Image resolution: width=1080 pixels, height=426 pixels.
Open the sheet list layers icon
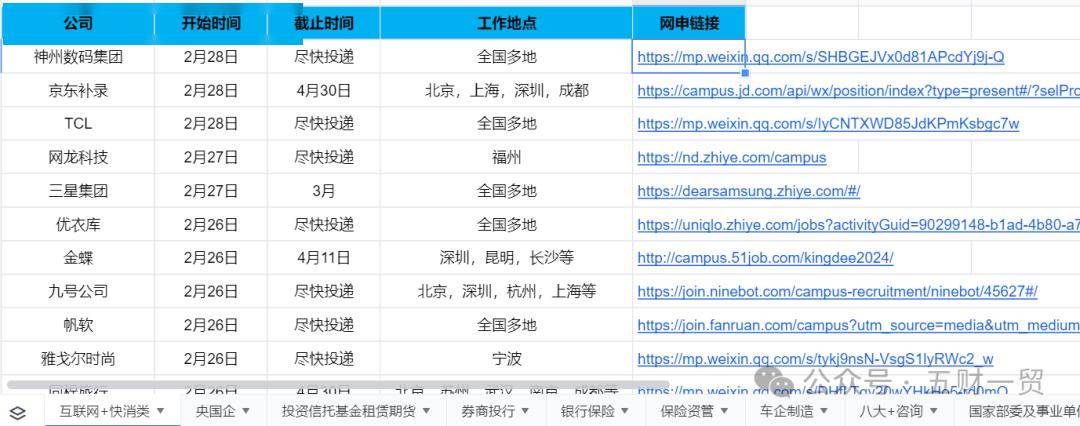coord(17,413)
